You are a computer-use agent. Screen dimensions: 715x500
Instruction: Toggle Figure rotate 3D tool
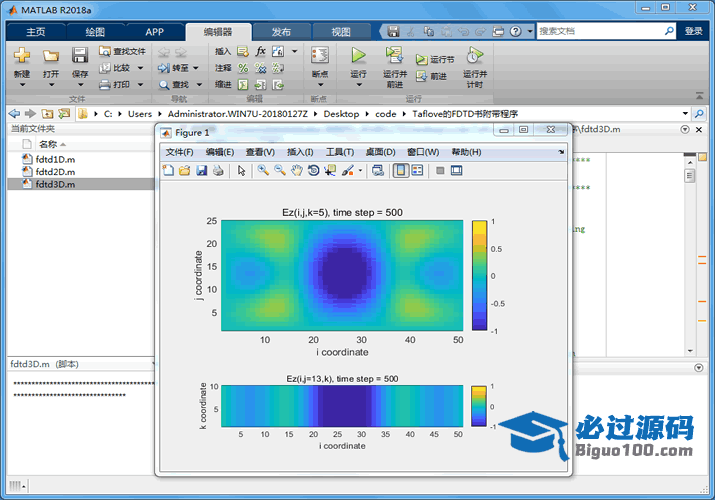(313, 170)
